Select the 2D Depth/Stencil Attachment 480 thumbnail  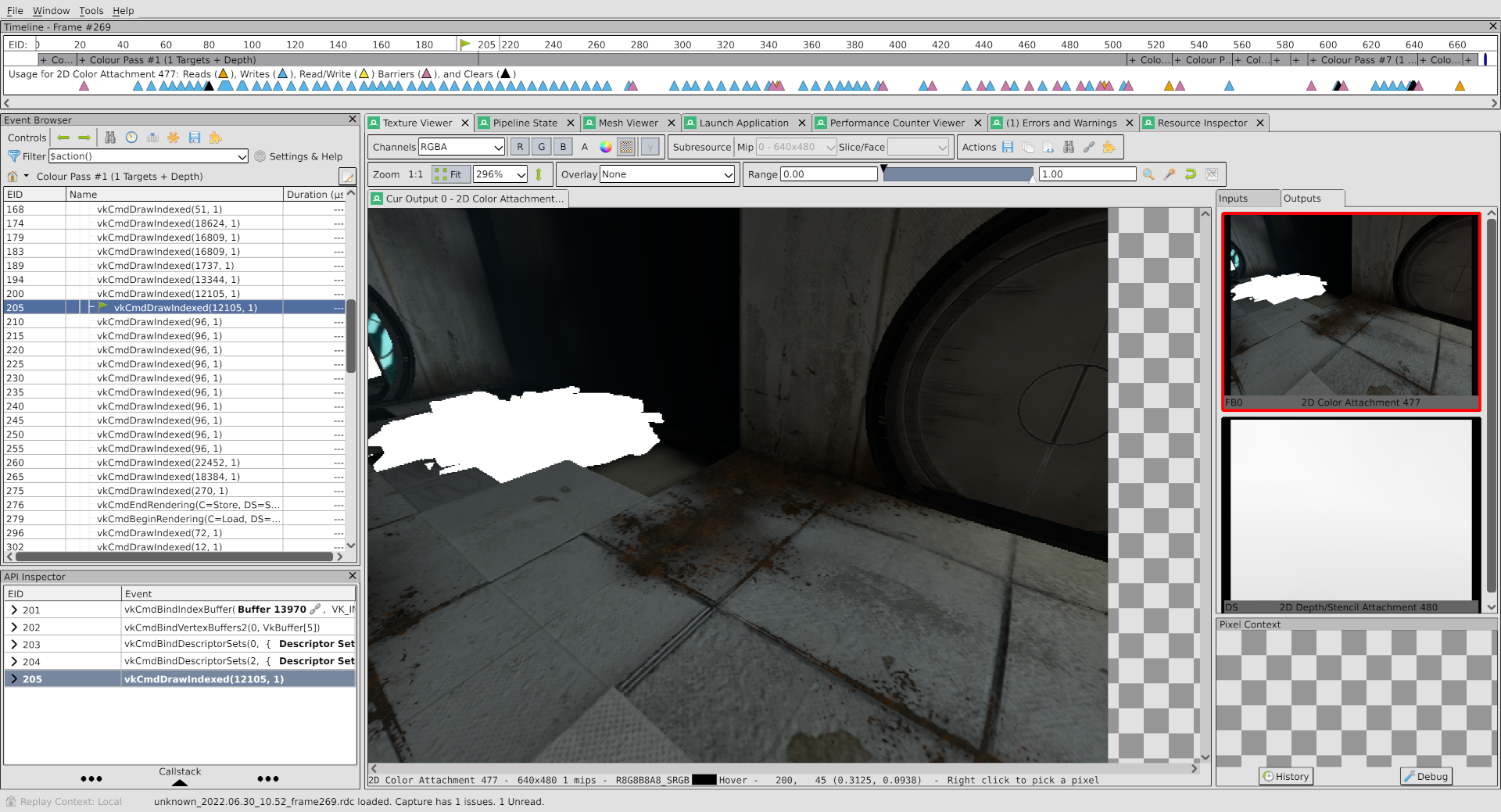coord(1351,516)
